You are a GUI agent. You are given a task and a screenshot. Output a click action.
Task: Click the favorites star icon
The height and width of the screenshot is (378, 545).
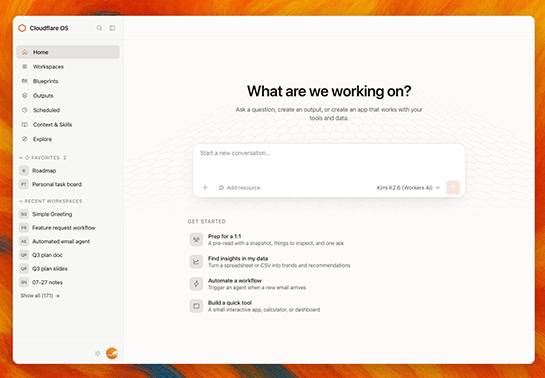click(27, 158)
